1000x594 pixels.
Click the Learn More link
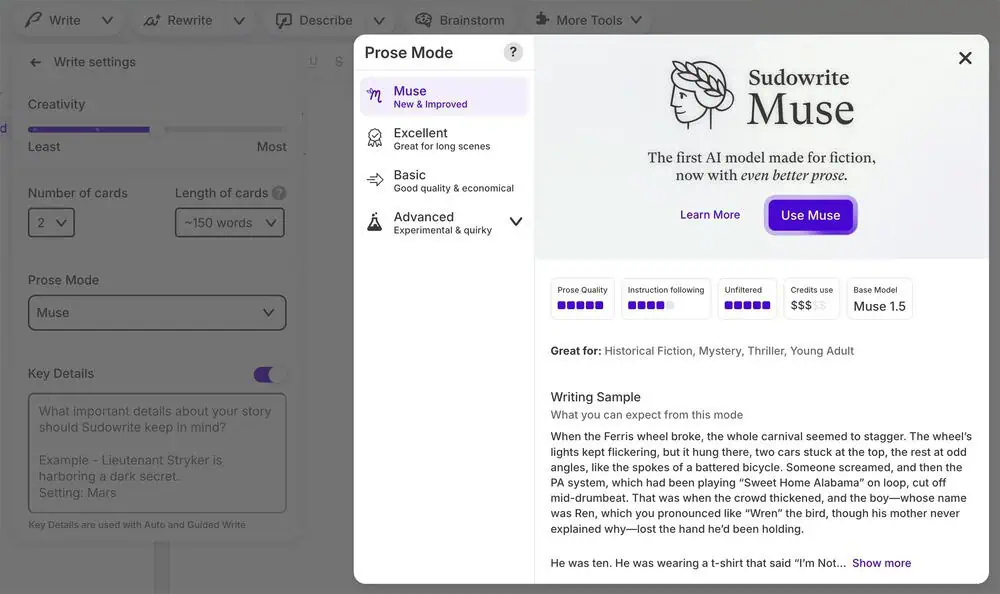[710, 214]
